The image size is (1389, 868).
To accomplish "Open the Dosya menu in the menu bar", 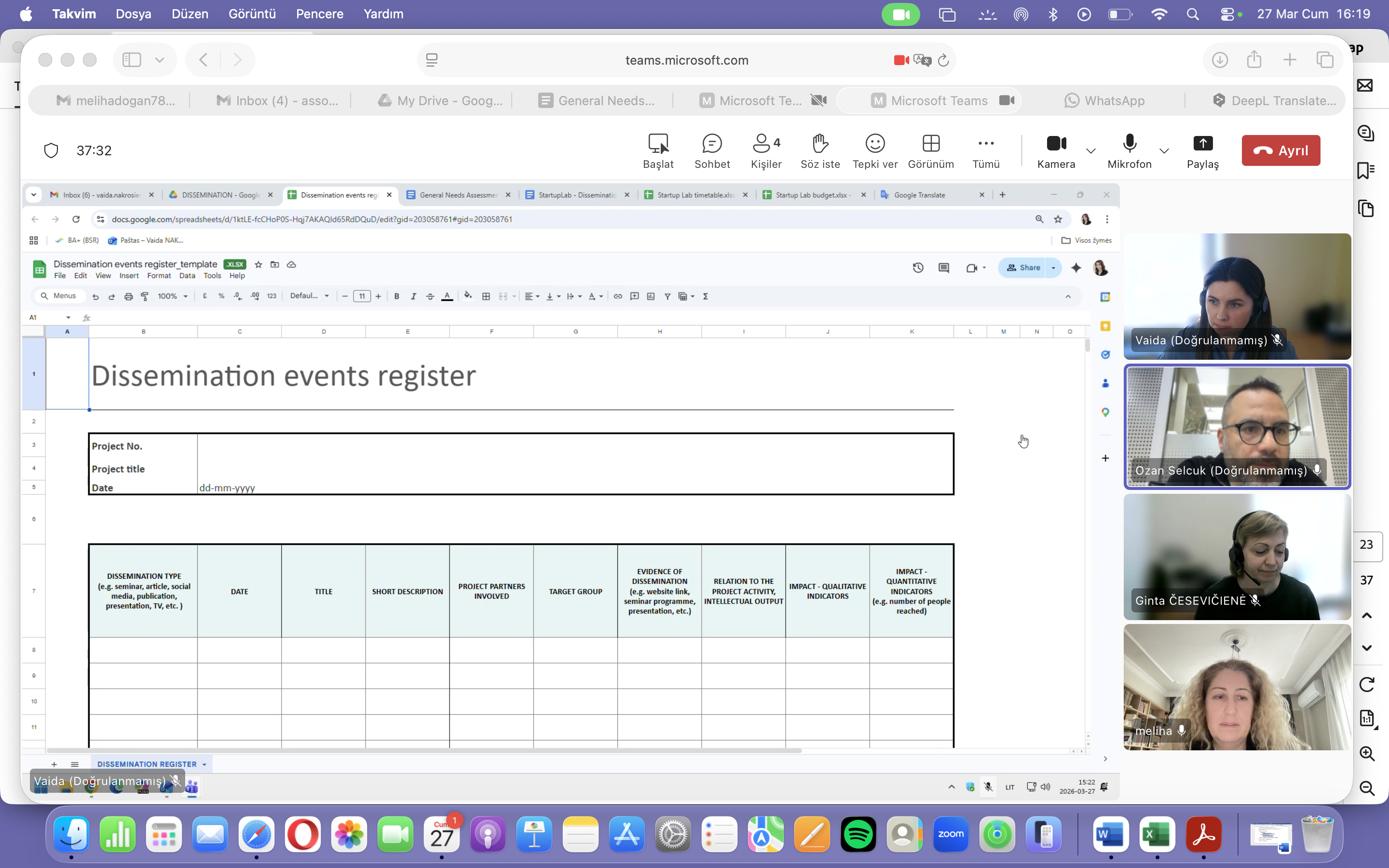I will (x=133, y=14).
